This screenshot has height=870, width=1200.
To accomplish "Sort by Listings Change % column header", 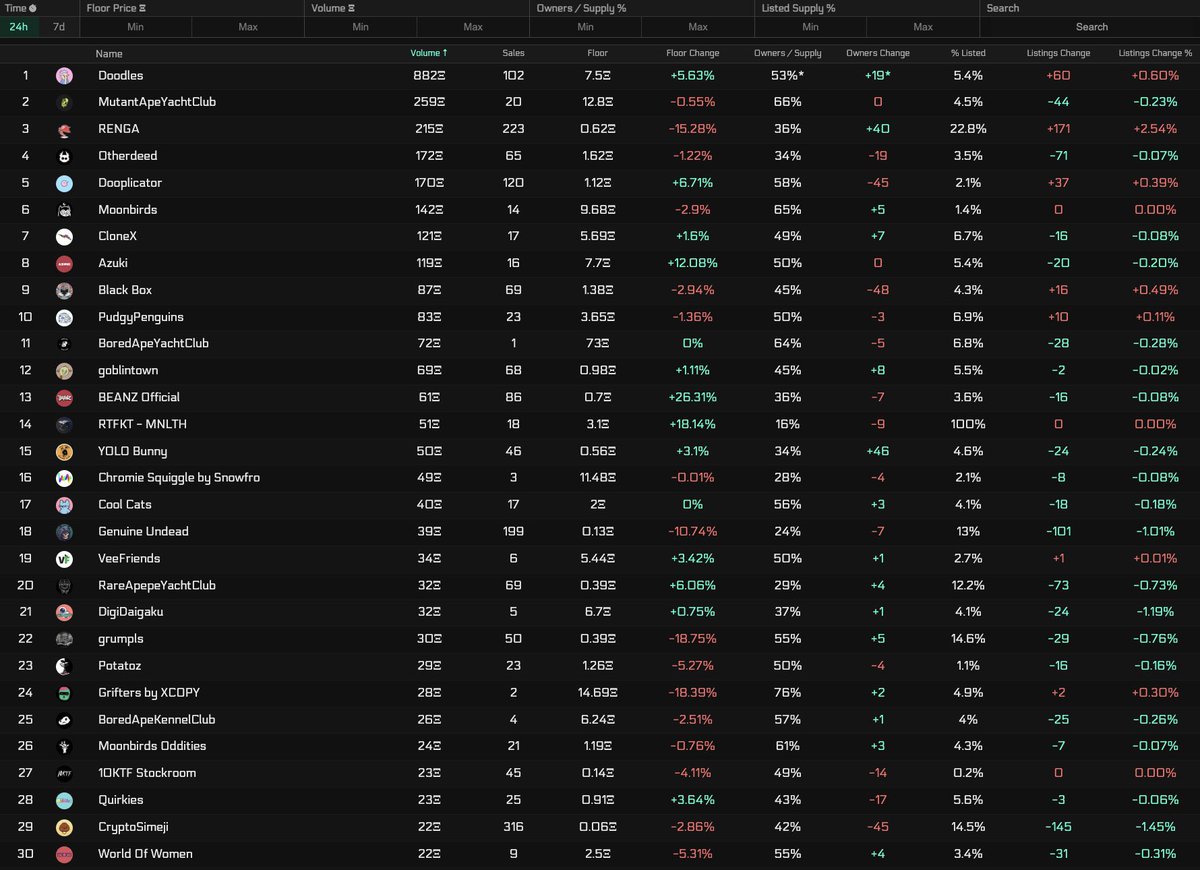I will 1155,53.
